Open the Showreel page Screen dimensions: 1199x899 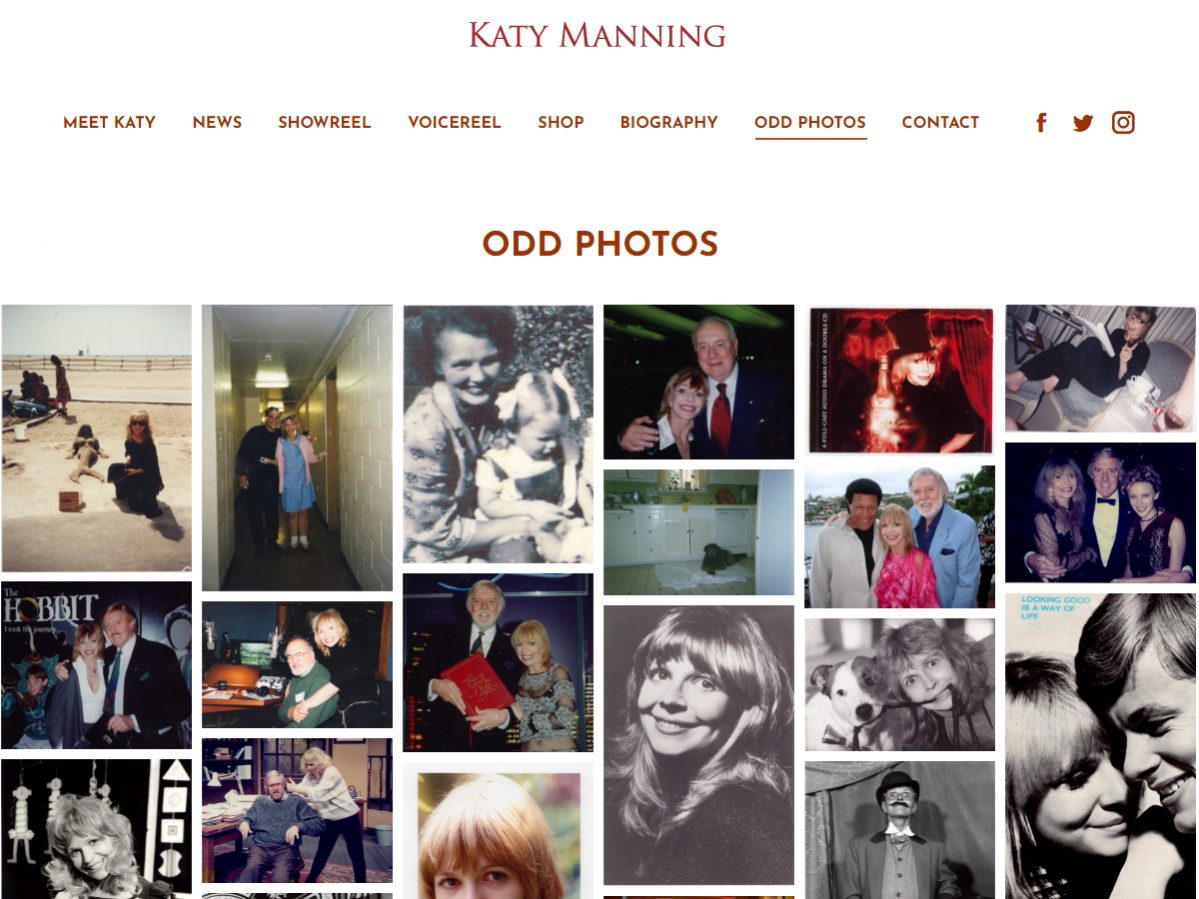point(324,122)
